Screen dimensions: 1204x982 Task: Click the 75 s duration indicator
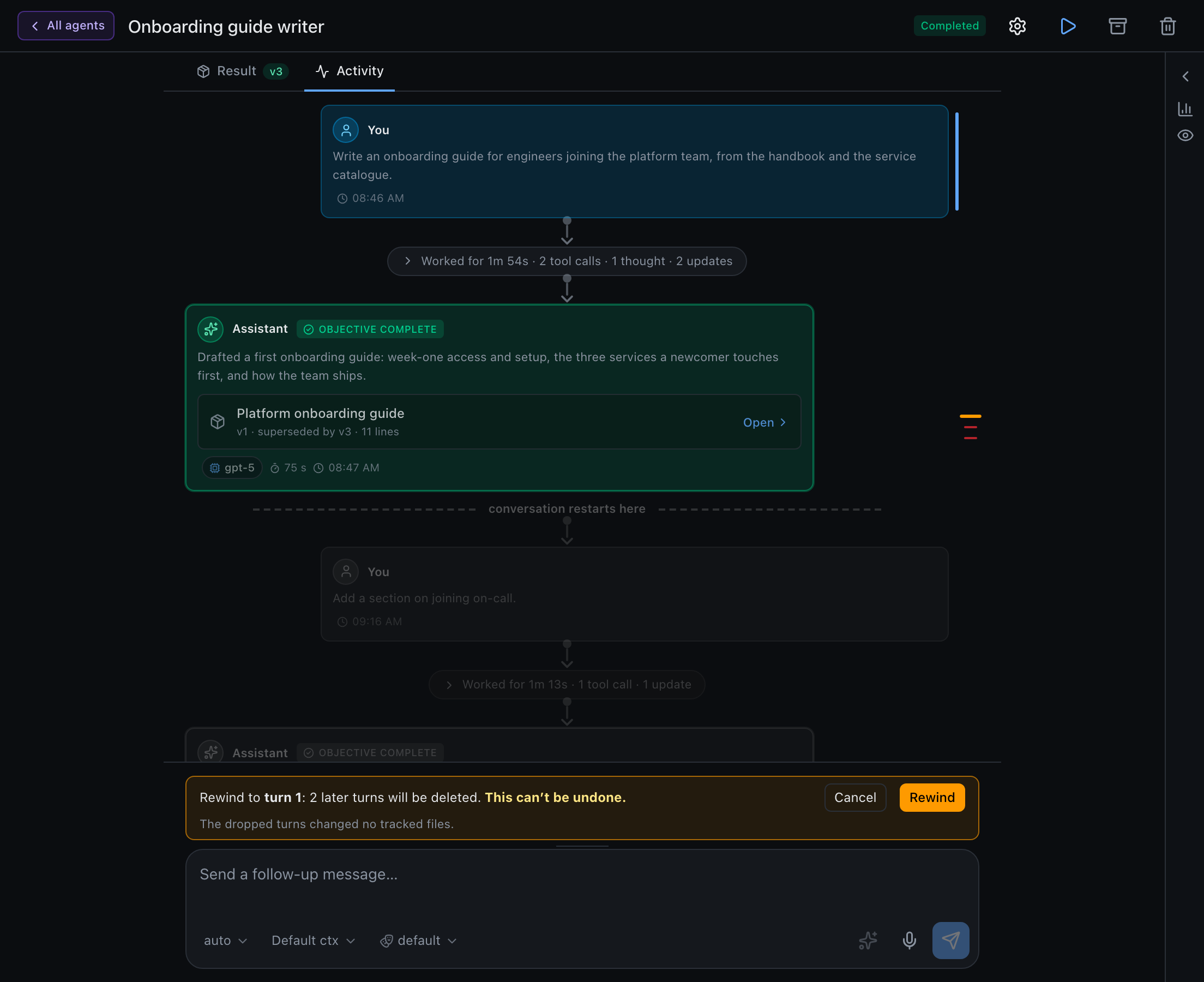click(288, 468)
